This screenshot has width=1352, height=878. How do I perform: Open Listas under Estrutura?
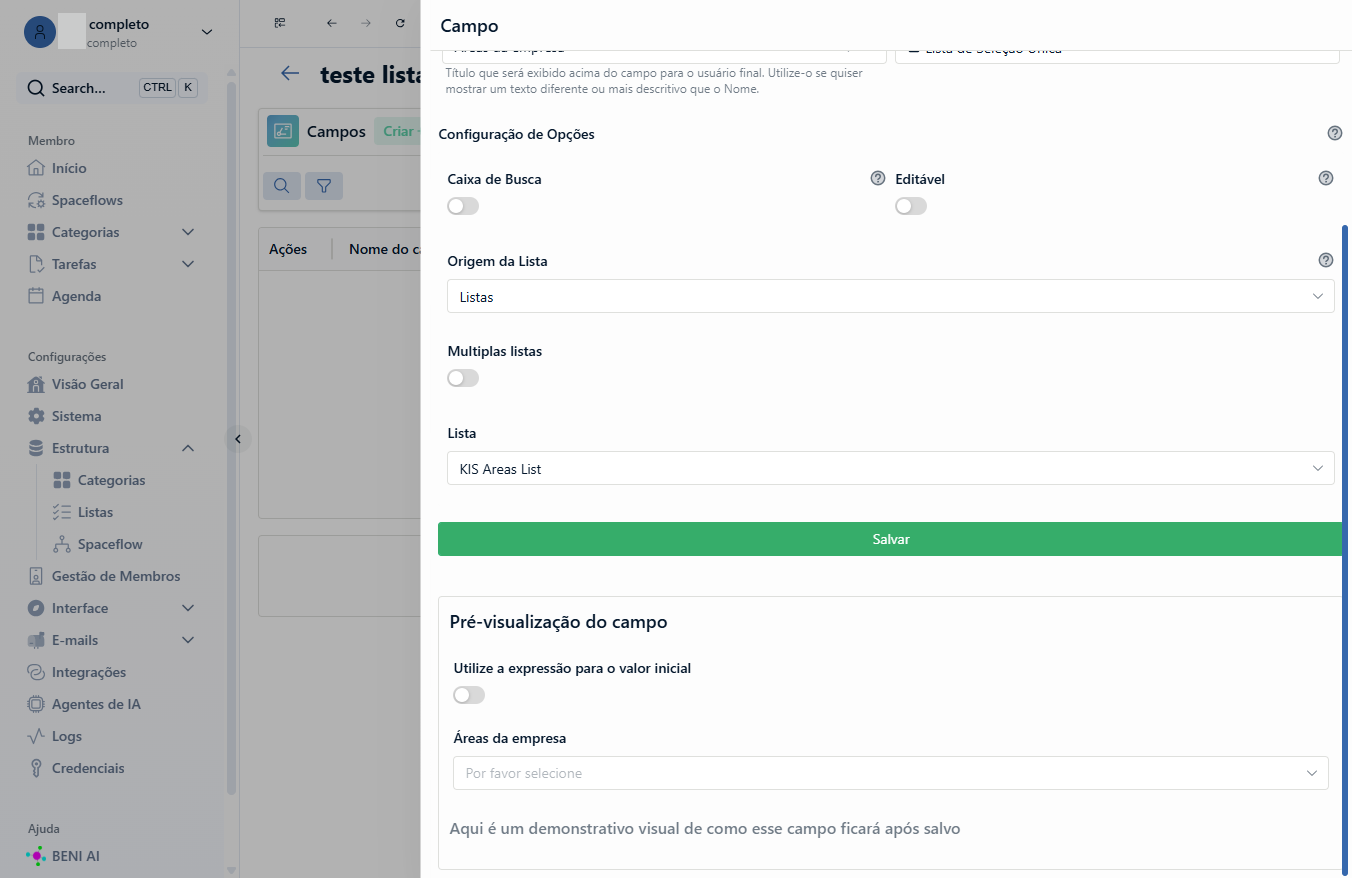point(95,512)
